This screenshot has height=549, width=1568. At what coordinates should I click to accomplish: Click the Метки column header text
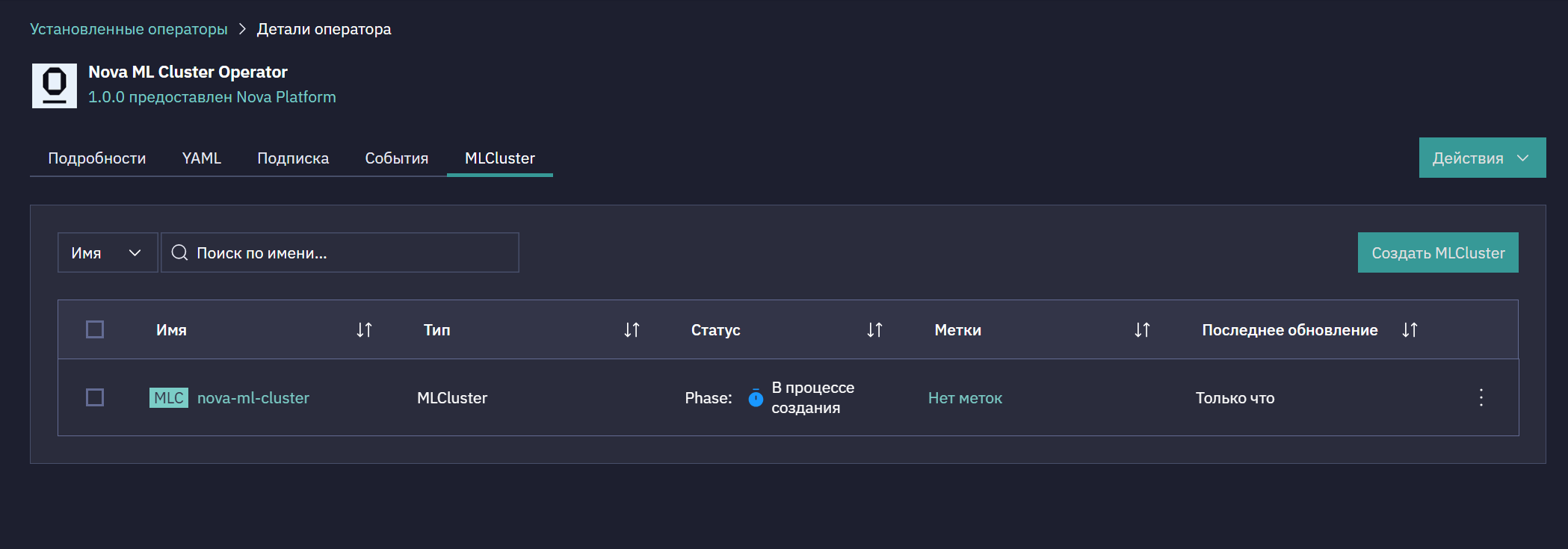coord(958,329)
